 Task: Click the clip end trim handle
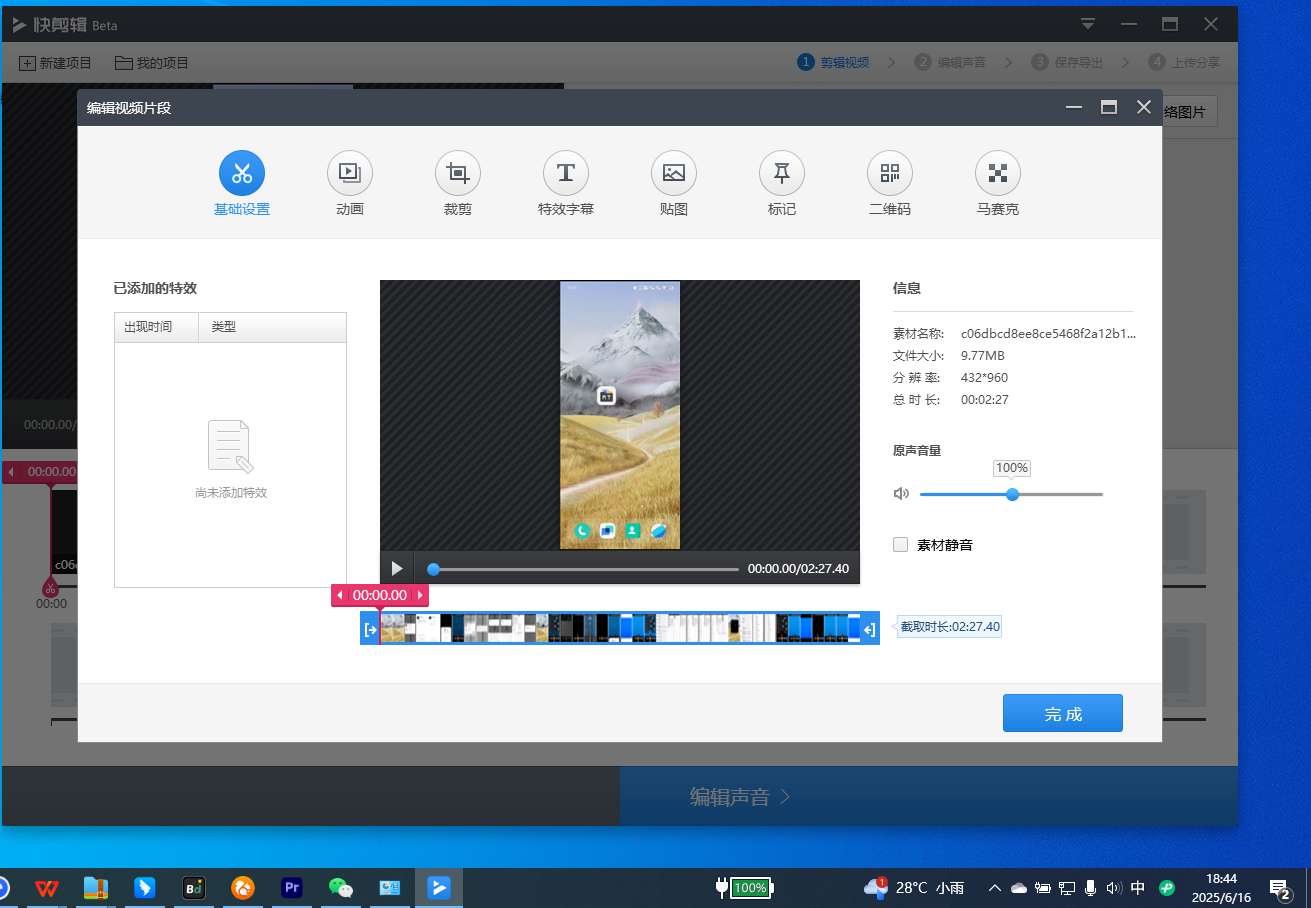[870, 629]
